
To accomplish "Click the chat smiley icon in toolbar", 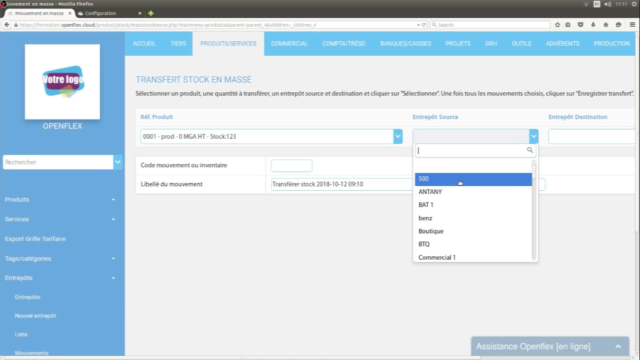I will tap(618, 25).
